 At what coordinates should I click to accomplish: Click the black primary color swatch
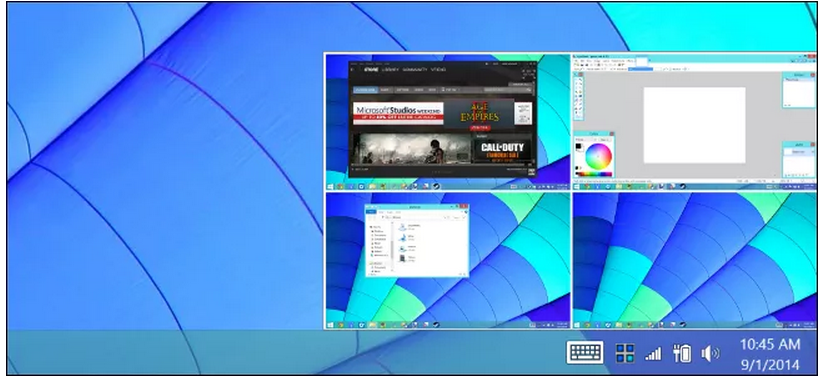579,147
